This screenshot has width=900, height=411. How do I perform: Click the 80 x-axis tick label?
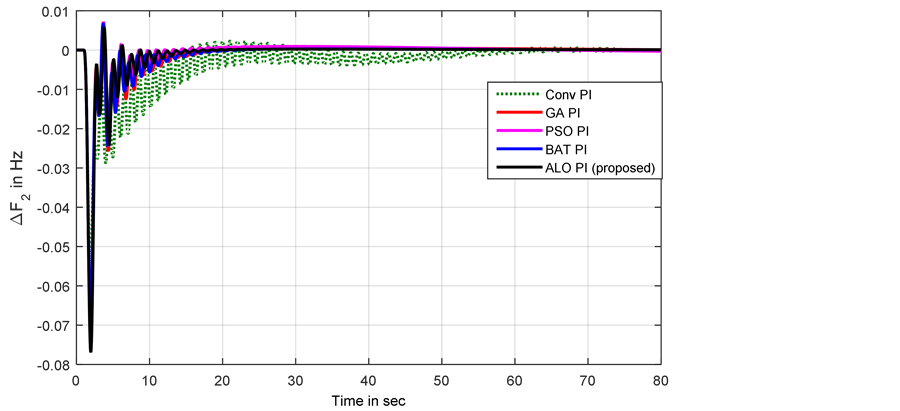(x=660, y=380)
